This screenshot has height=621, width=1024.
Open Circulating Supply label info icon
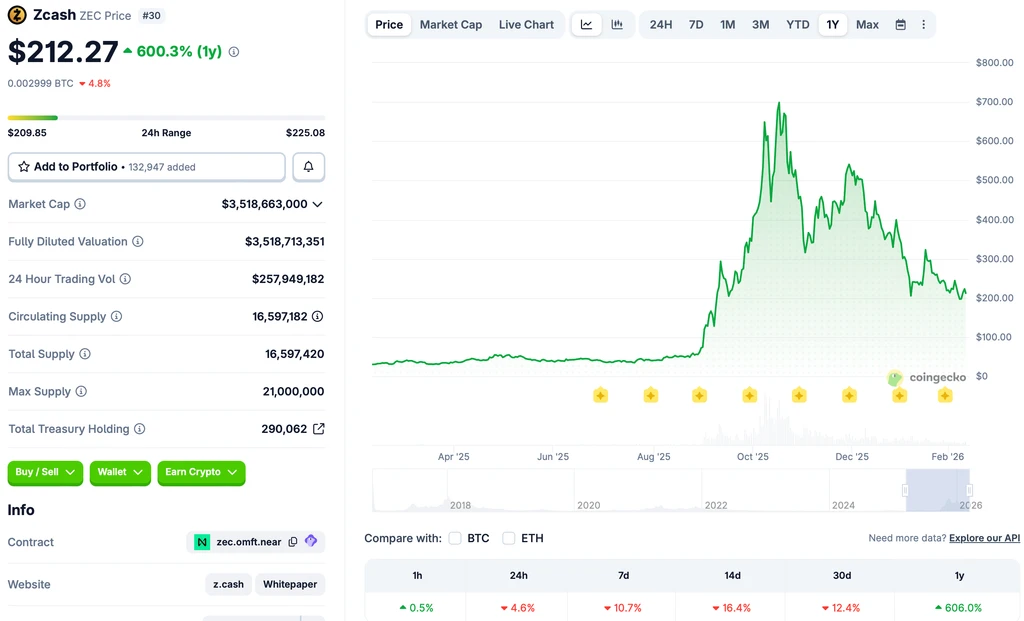click(116, 316)
